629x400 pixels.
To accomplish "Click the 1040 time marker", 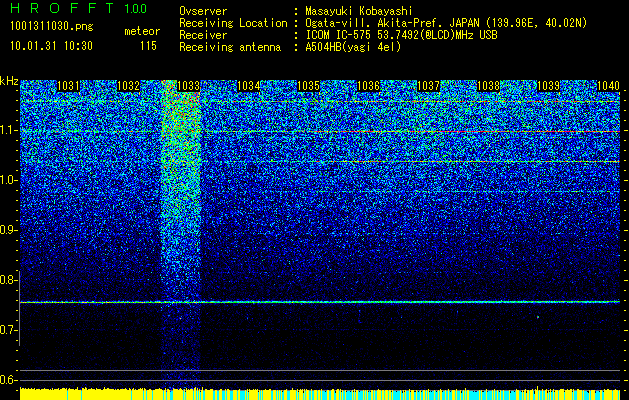I will click(608, 86).
